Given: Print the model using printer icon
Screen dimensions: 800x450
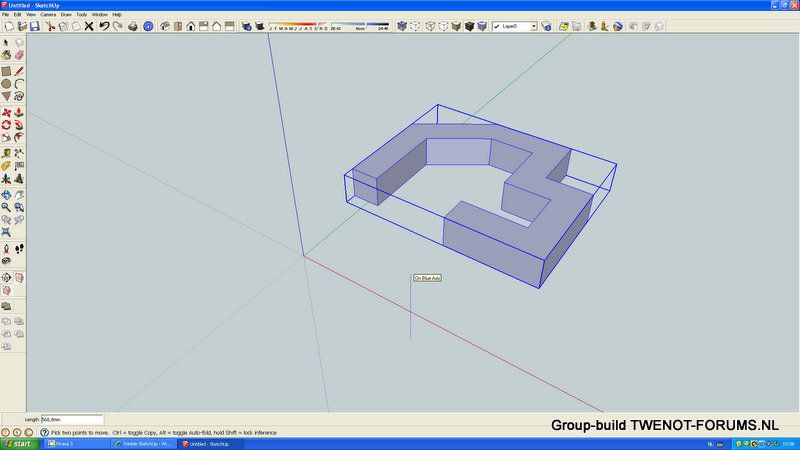Looking at the screenshot, I should (133, 26).
